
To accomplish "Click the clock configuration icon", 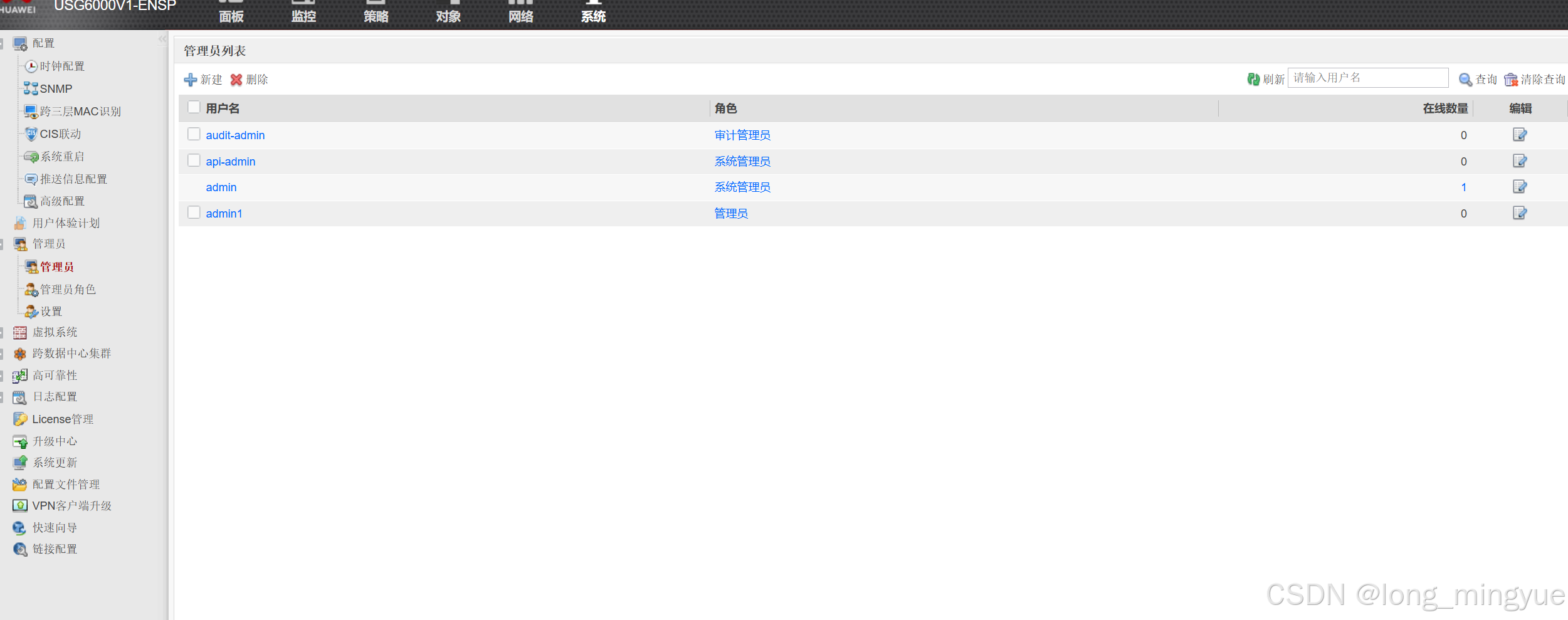I will coord(31,66).
